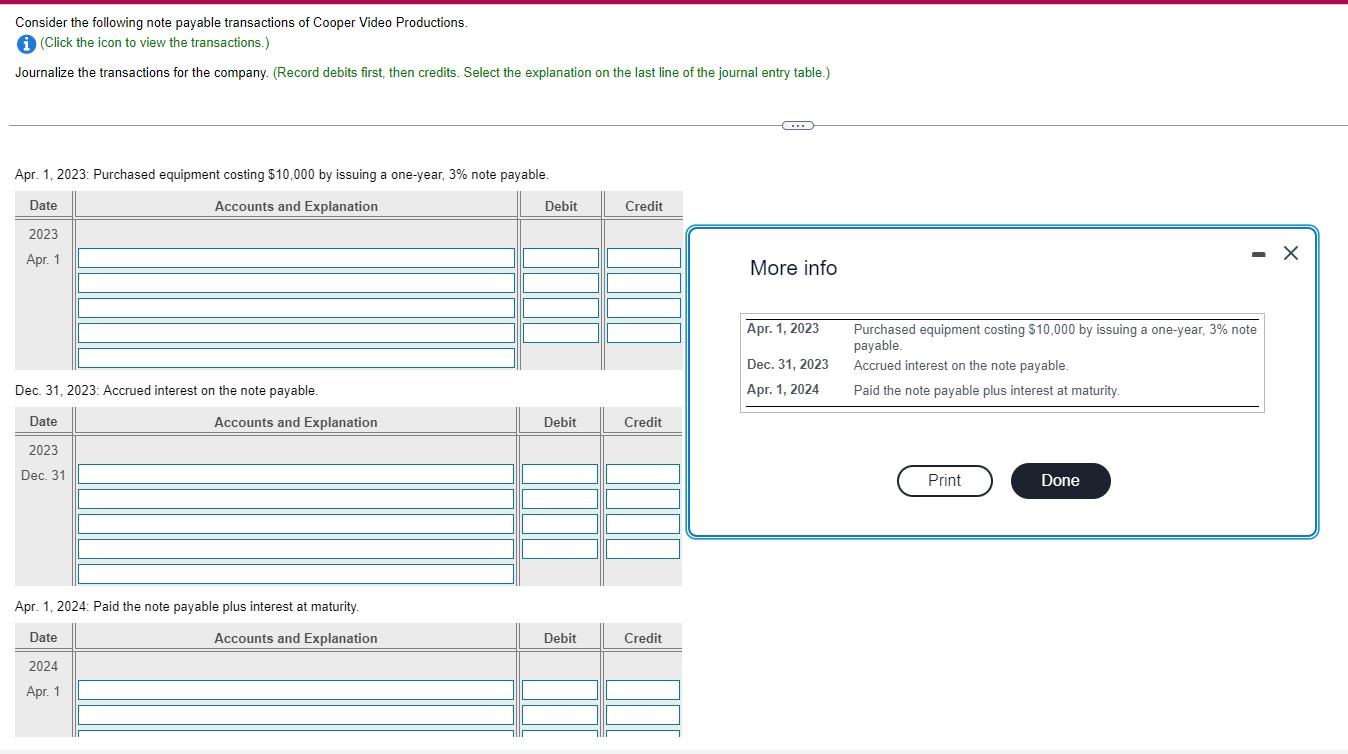The width and height of the screenshot is (1348, 754).
Task: Minimize the More info dialog
Action: [1257, 253]
